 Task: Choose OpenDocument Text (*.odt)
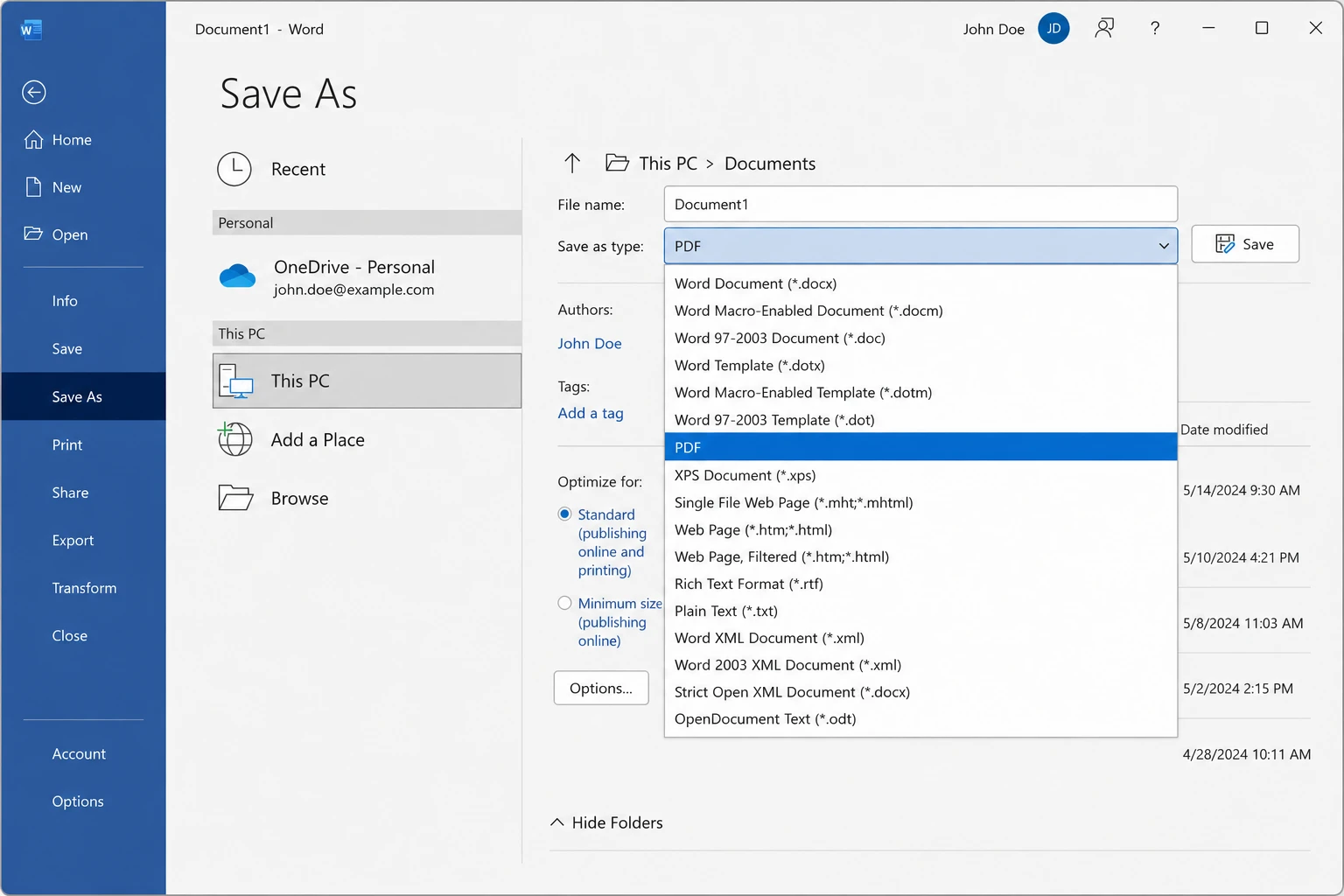(x=920, y=719)
